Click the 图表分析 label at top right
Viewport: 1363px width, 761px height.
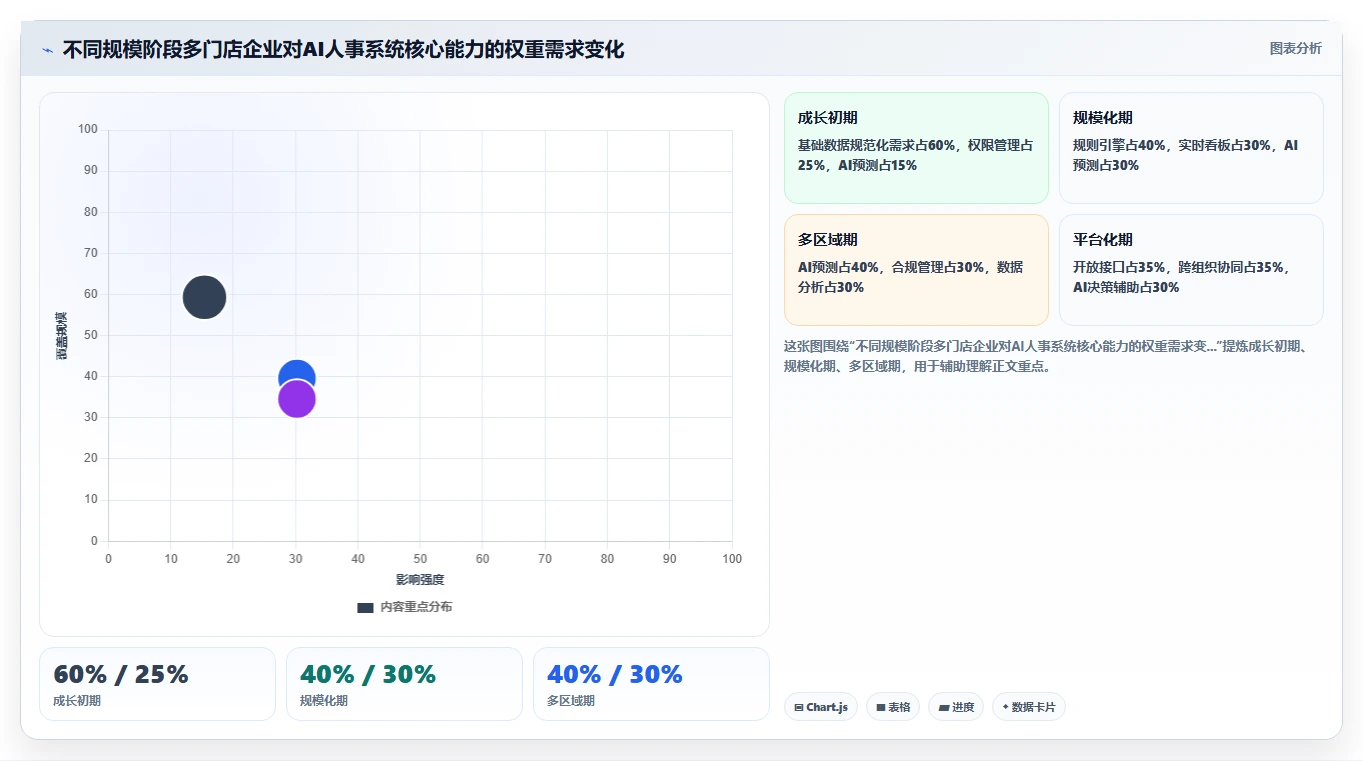tap(1295, 48)
